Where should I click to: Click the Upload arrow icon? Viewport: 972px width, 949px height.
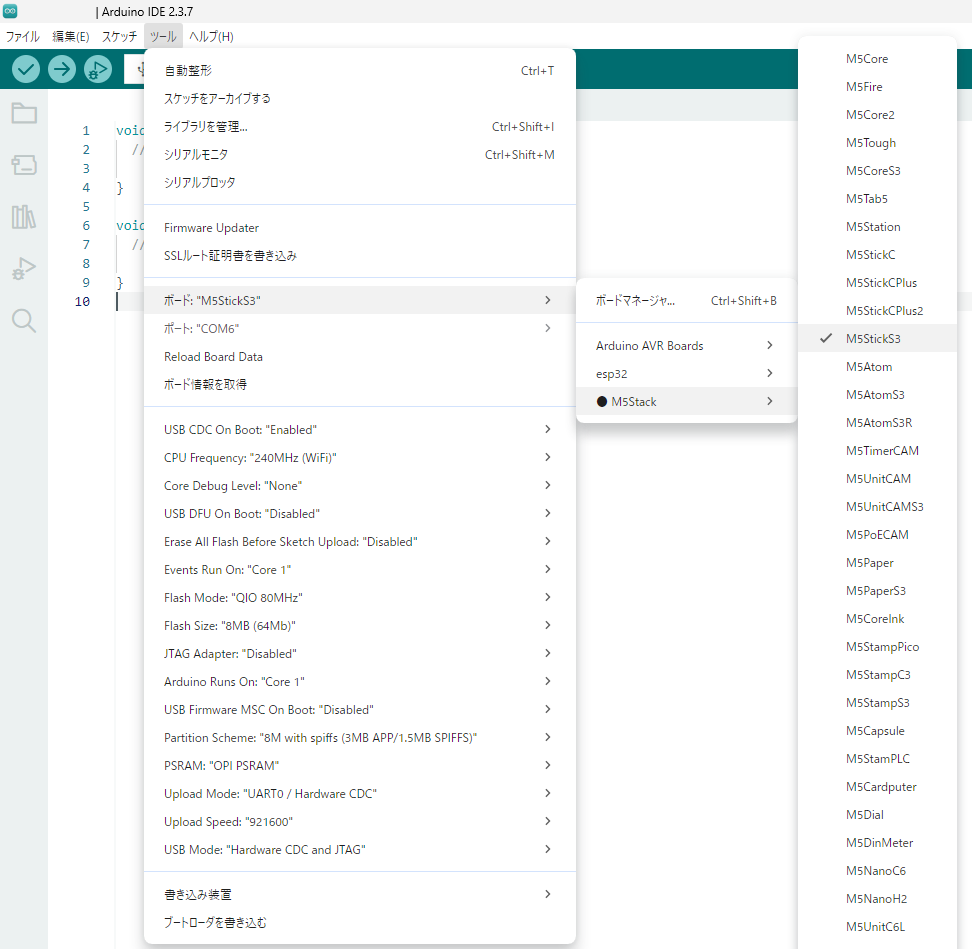(62, 69)
